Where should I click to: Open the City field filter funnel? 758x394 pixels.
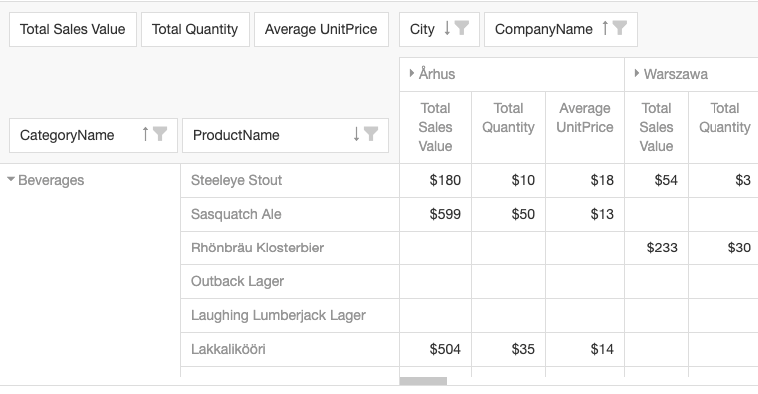(462, 28)
